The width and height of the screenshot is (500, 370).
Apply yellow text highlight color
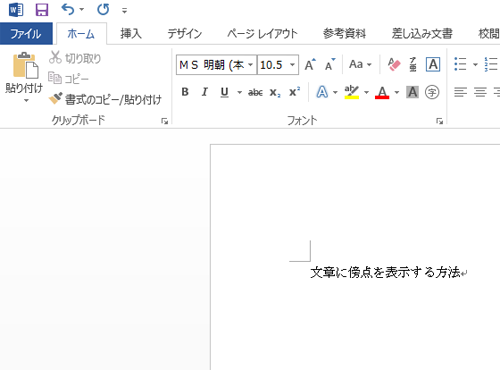coord(352,92)
